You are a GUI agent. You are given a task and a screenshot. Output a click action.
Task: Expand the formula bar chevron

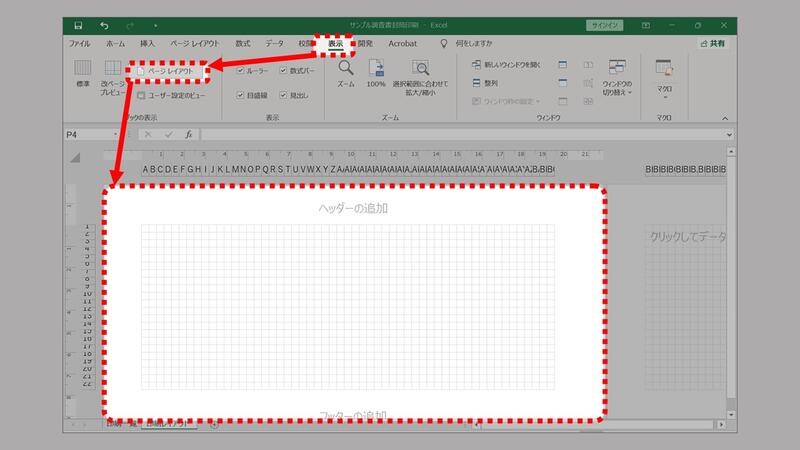729,135
